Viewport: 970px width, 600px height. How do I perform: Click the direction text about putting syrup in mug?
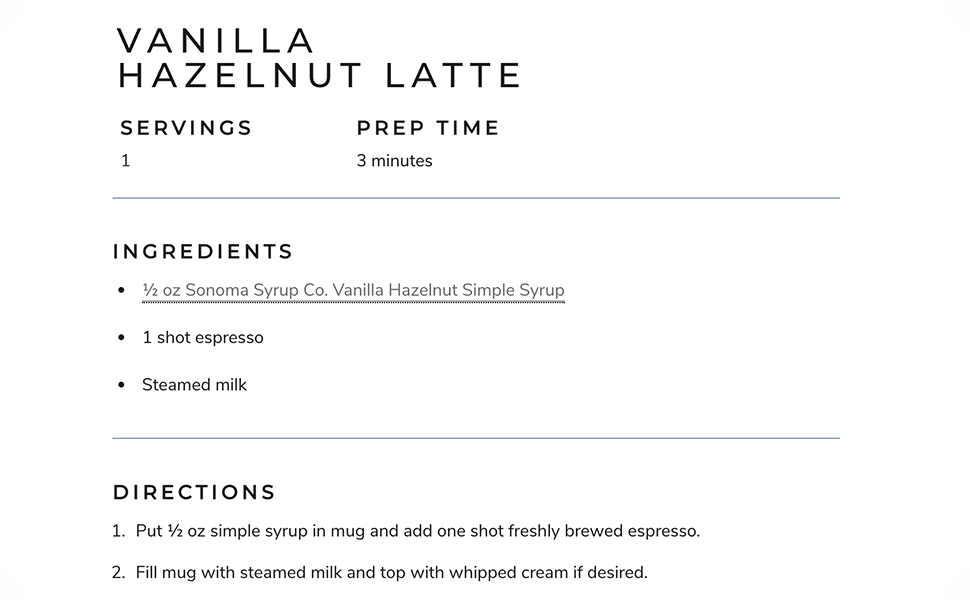tap(418, 531)
